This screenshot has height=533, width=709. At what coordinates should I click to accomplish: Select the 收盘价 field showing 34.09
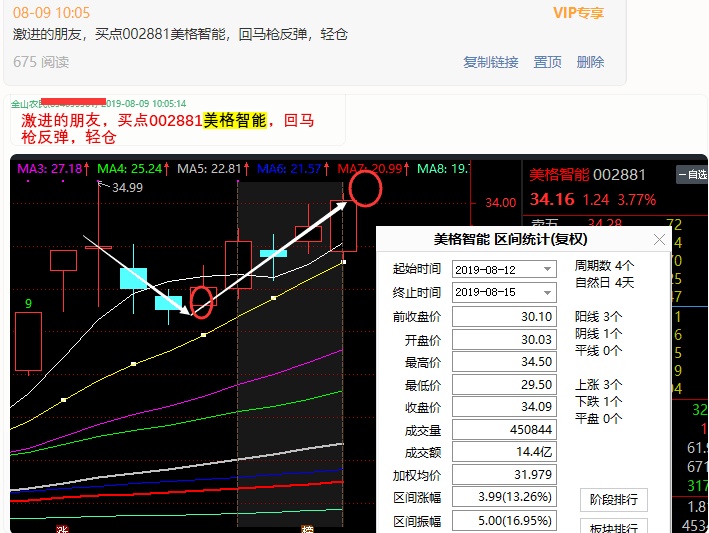coord(504,406)
